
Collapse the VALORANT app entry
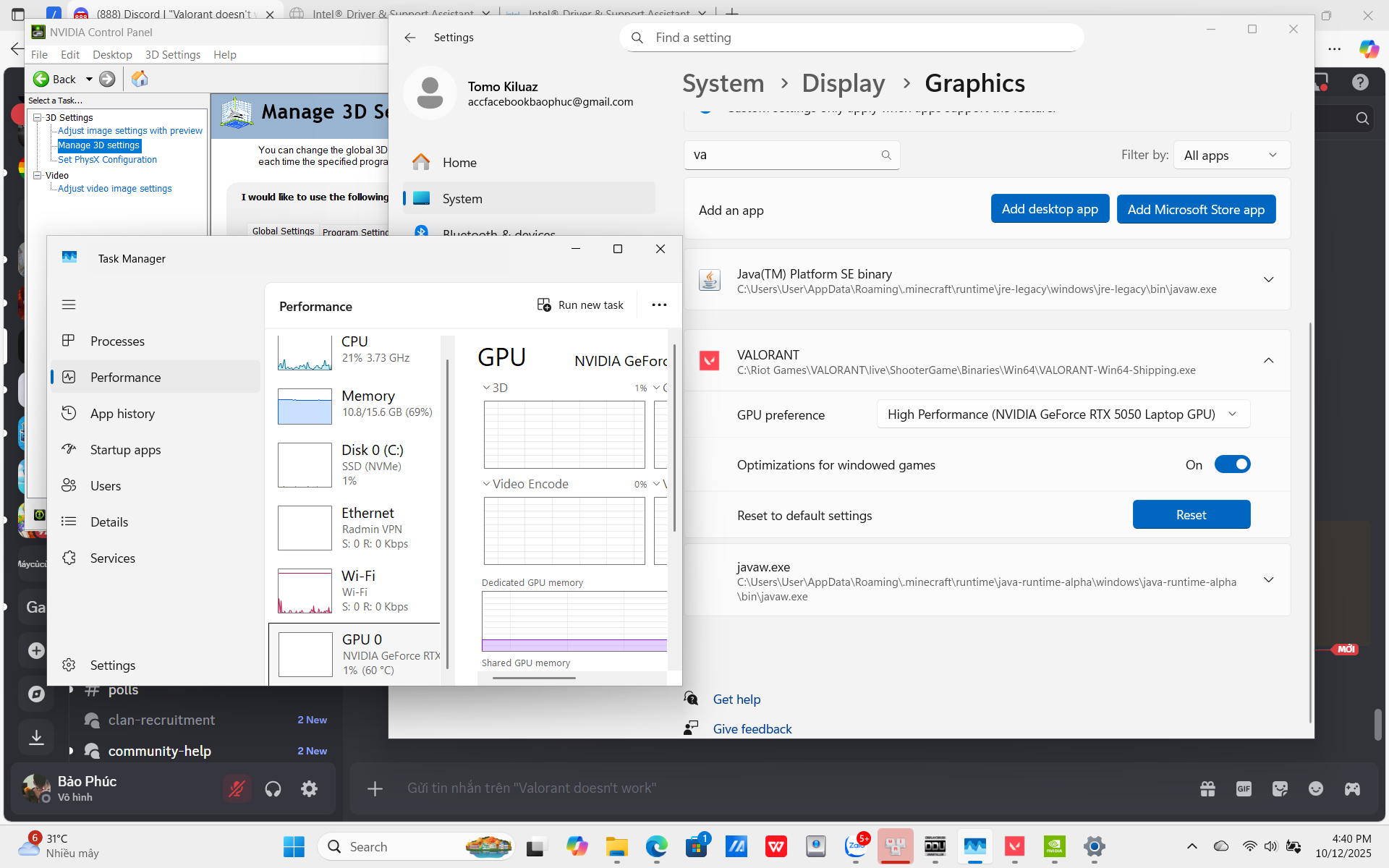point(1268,360)
